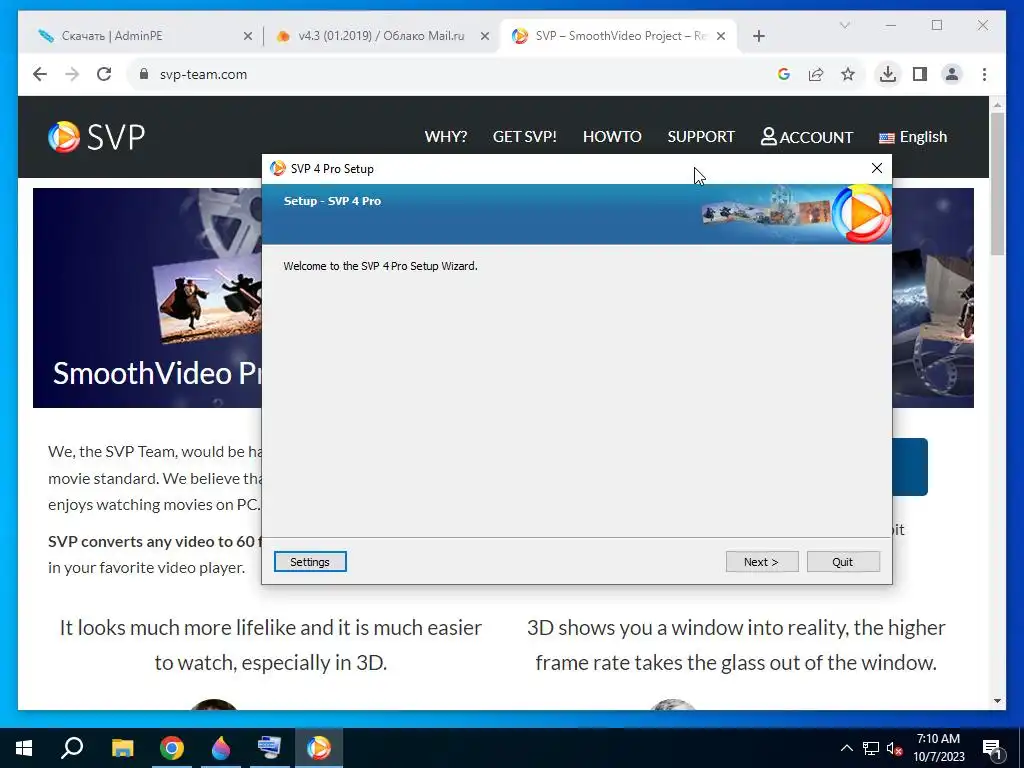Screen dimensions: 1024x768
Task: Quit the SVP 4 Pro setup
Action: tap(842, 562)
